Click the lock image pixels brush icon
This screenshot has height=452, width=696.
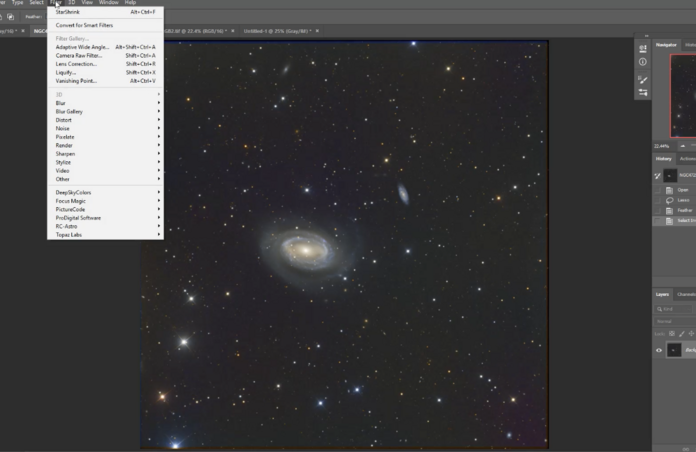tap(681, 333)
